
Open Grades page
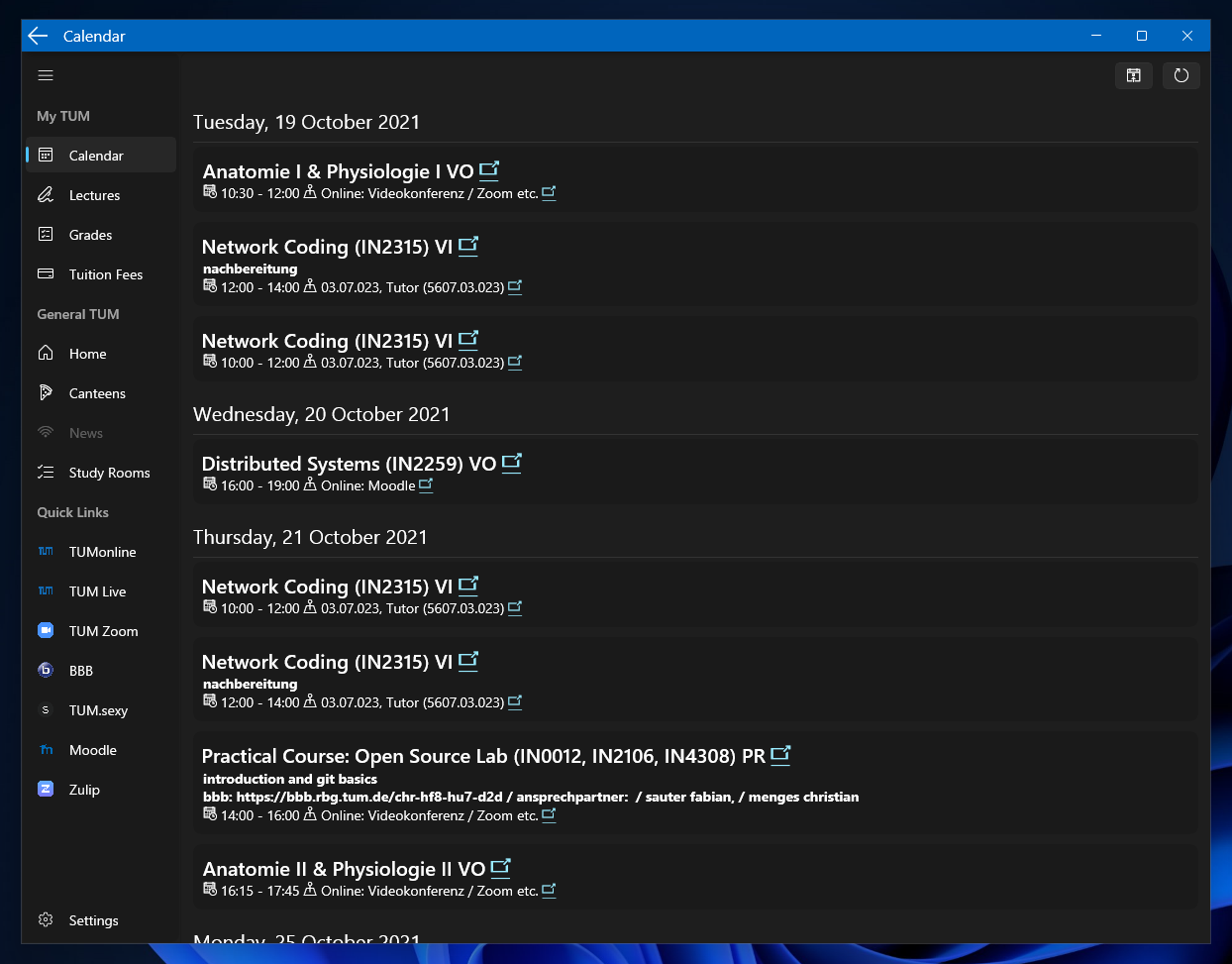point(101,235)
